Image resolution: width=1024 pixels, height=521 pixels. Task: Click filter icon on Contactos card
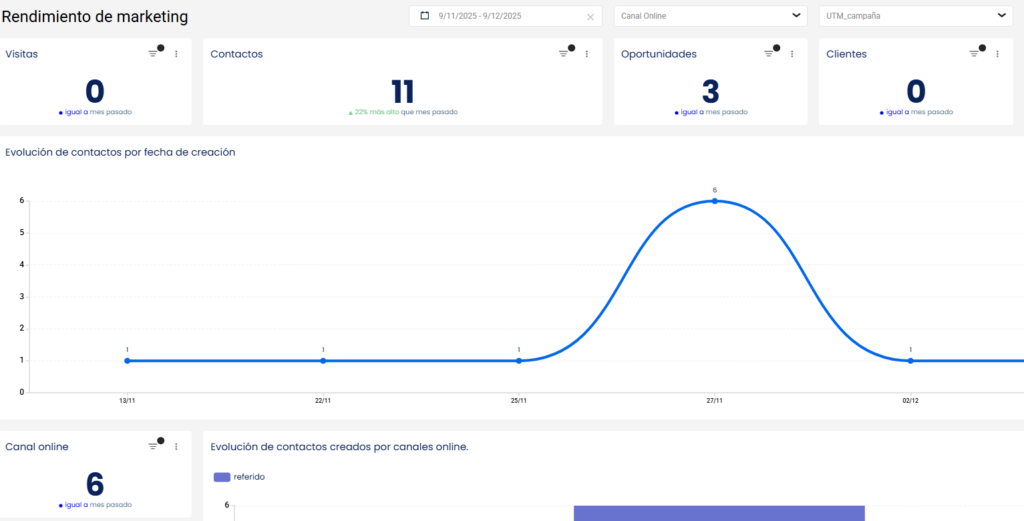click(x=564, y=54)
